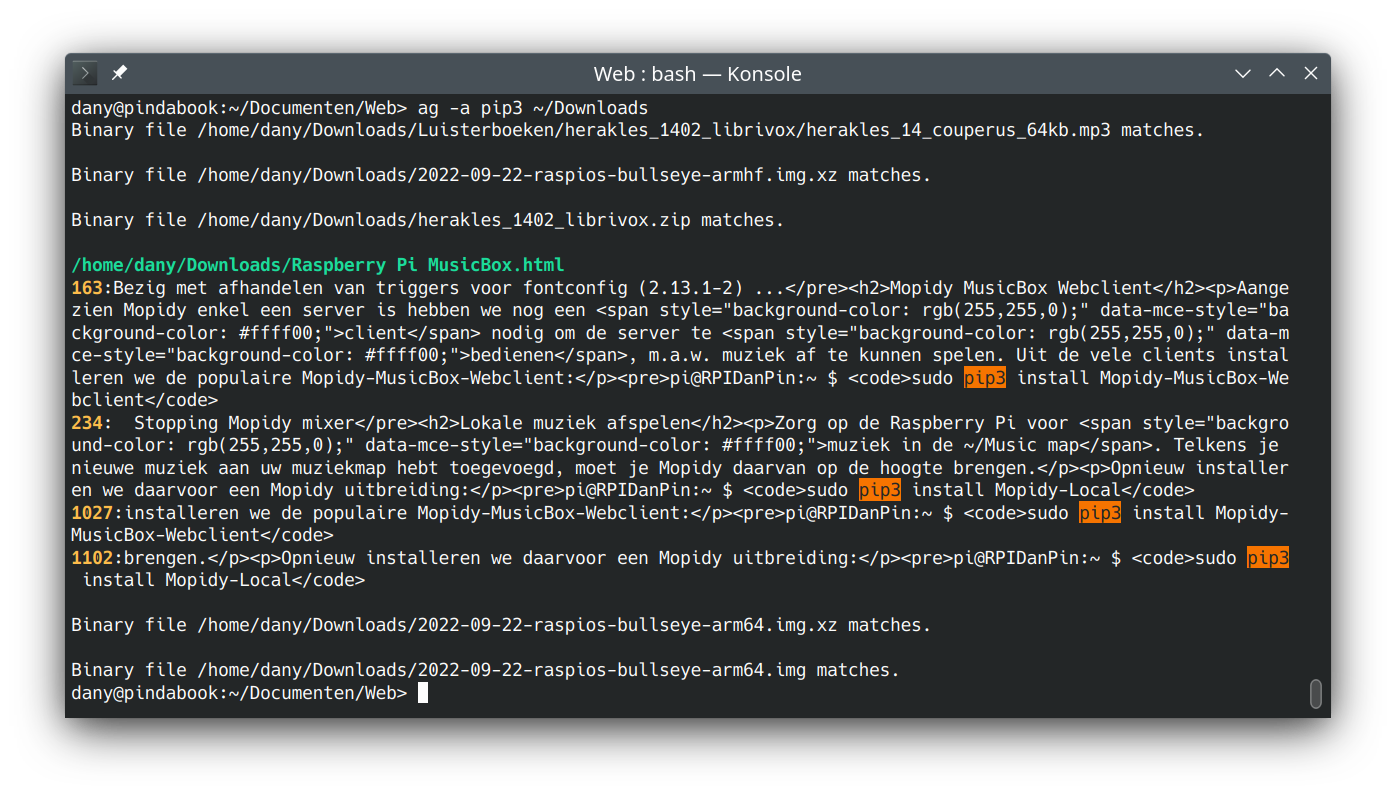Viewport: 1396px width, 795px height.
Task: Click line number 1027
Action: (92, 513)
